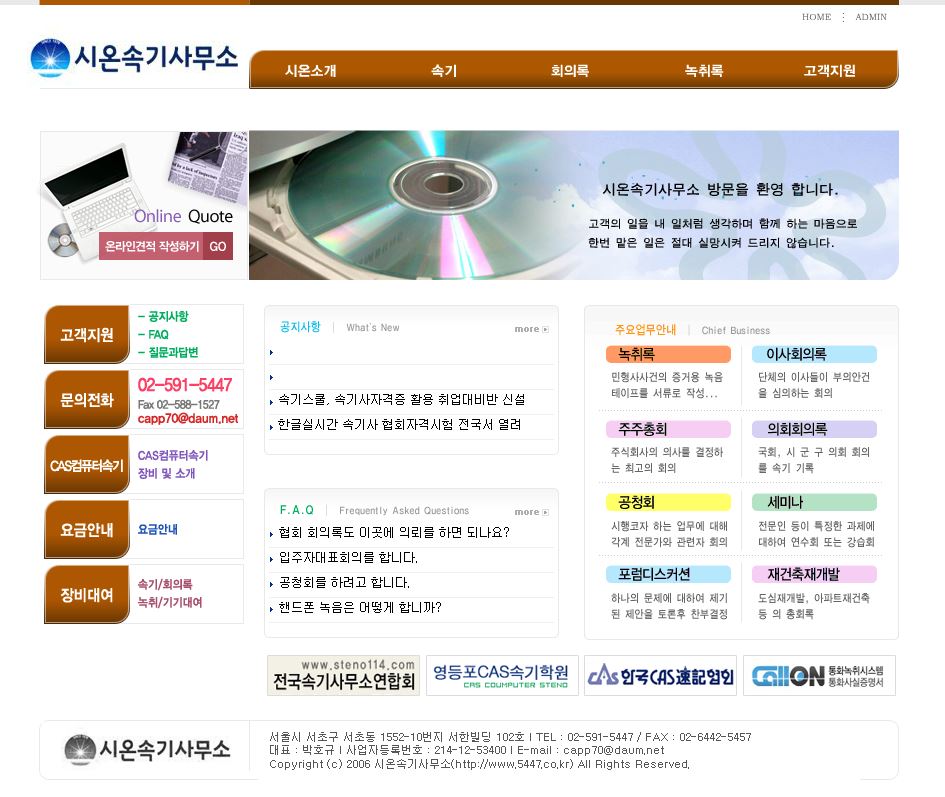Open CAS컴퓨터속기 장비 및 소개 link
The width and height of the screenshot is (945, 797).
pyautogui.click(x=172, y=464)
